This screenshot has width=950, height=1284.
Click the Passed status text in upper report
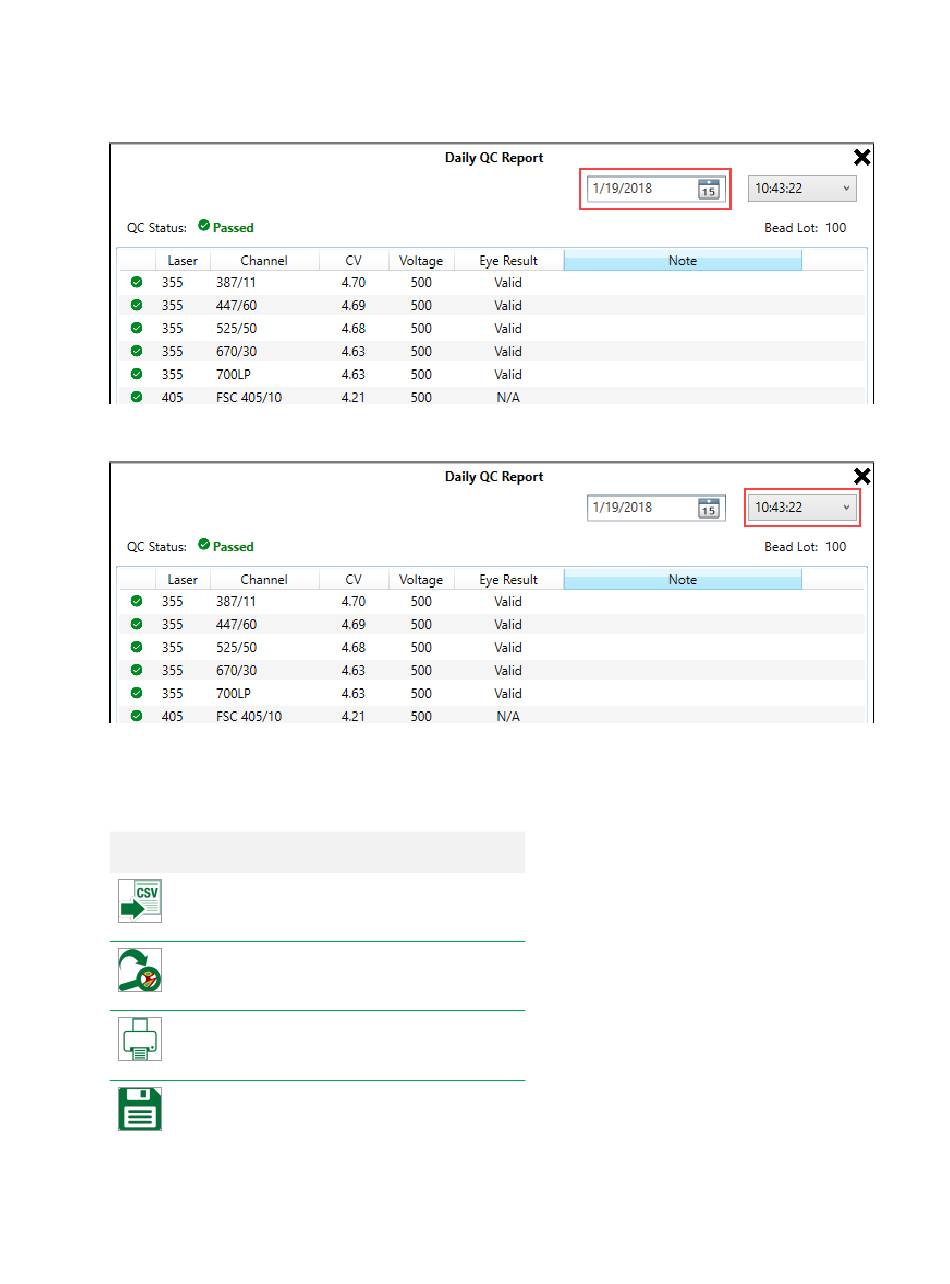pyautogui.click(x=233, y=227)
